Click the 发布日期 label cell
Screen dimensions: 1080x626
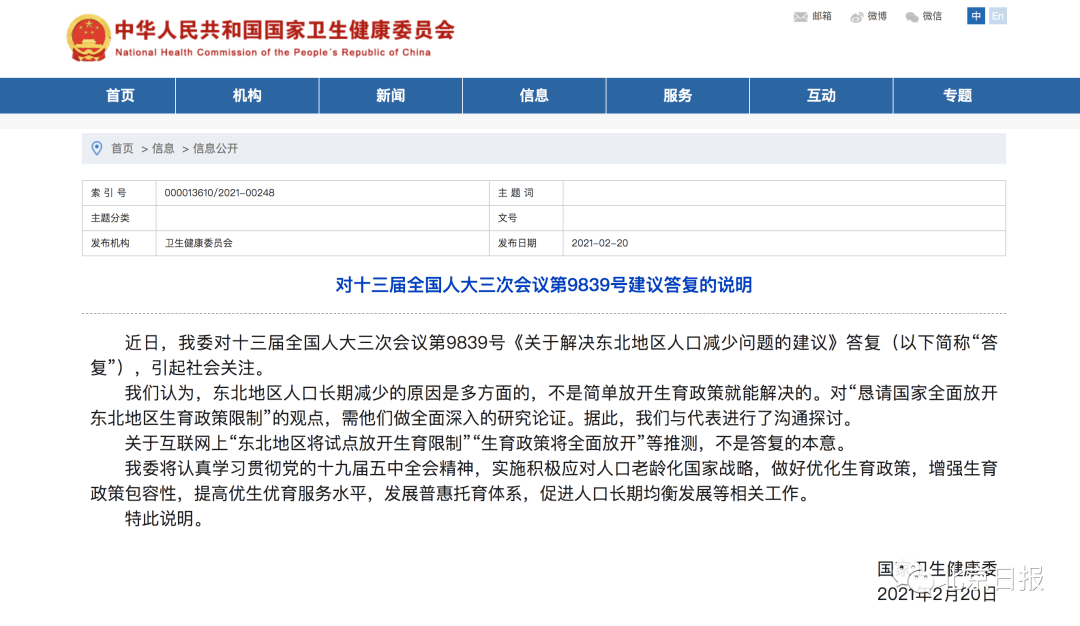click(x=526, y=243)
